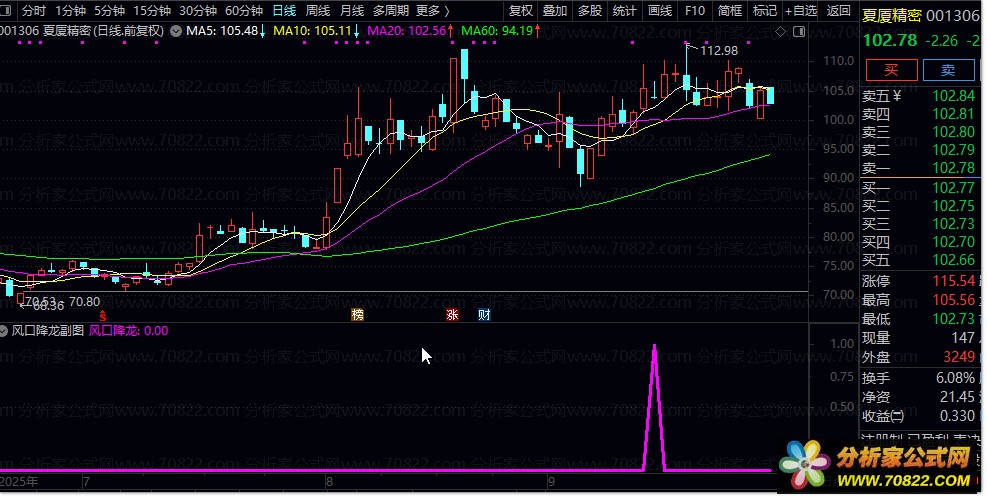Click the 涨 event marker
The height and width of the screenshot is (497, 987).
452,315
